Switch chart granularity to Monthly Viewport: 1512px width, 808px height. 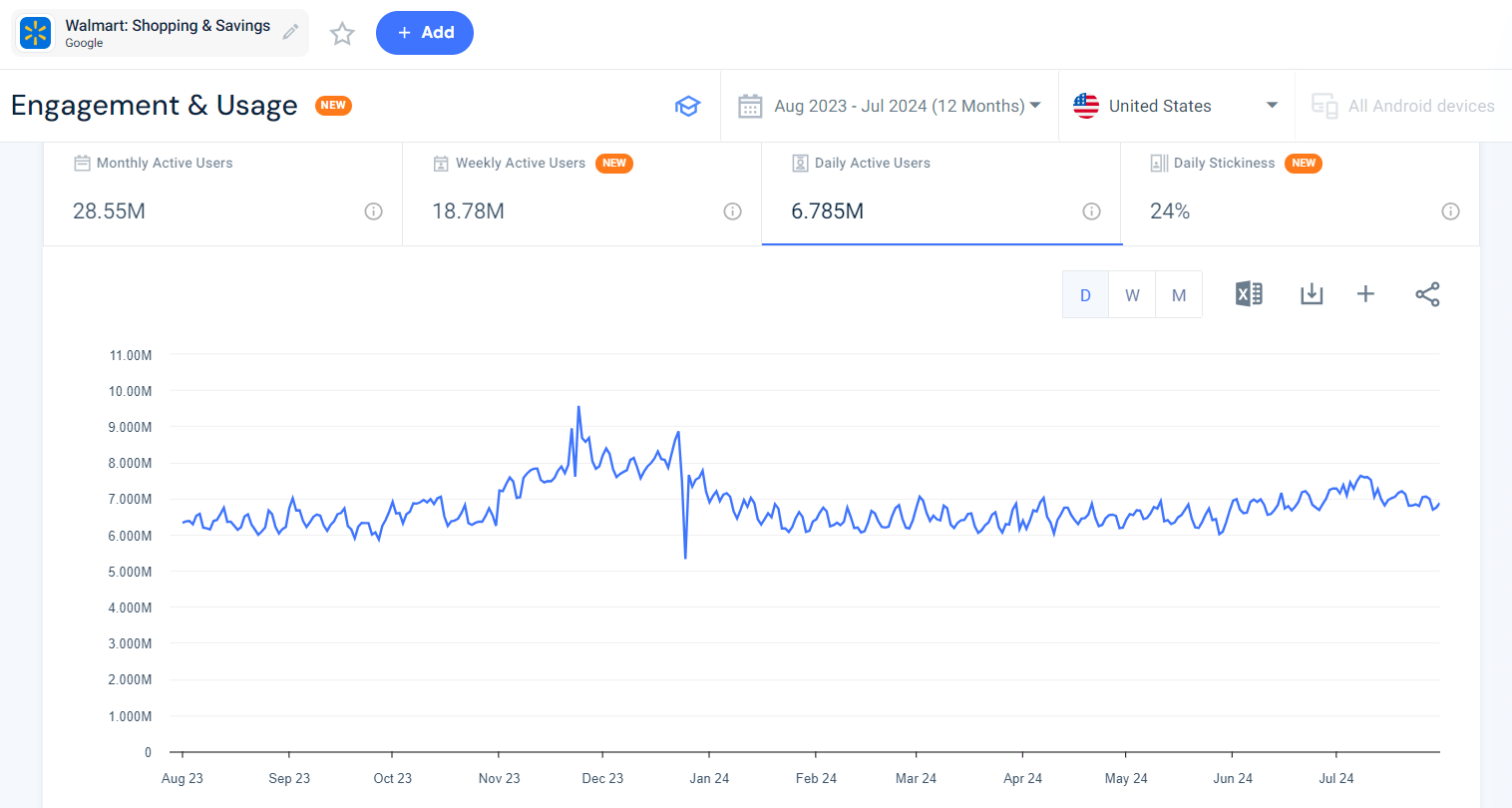pyautogui.click(x=1178, y=294)
